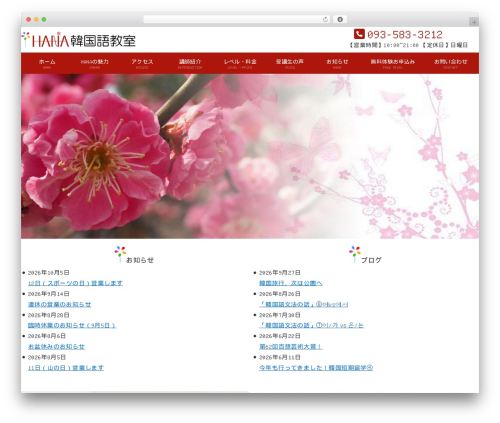The width and height of the screenshot is (500, 423).
Task: Open blog link 韓国旅行、次は公園へ
Action: coord(291,283)
